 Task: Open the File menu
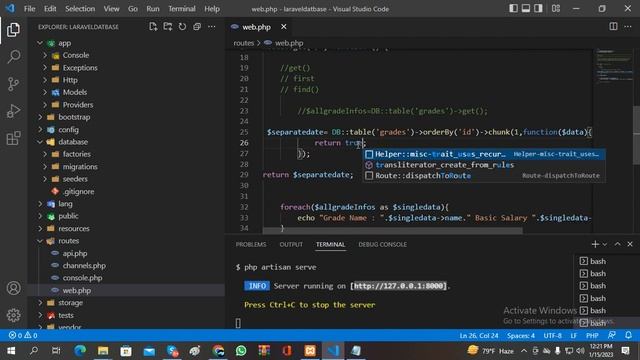pyautogui.click(x=29, y=9)
